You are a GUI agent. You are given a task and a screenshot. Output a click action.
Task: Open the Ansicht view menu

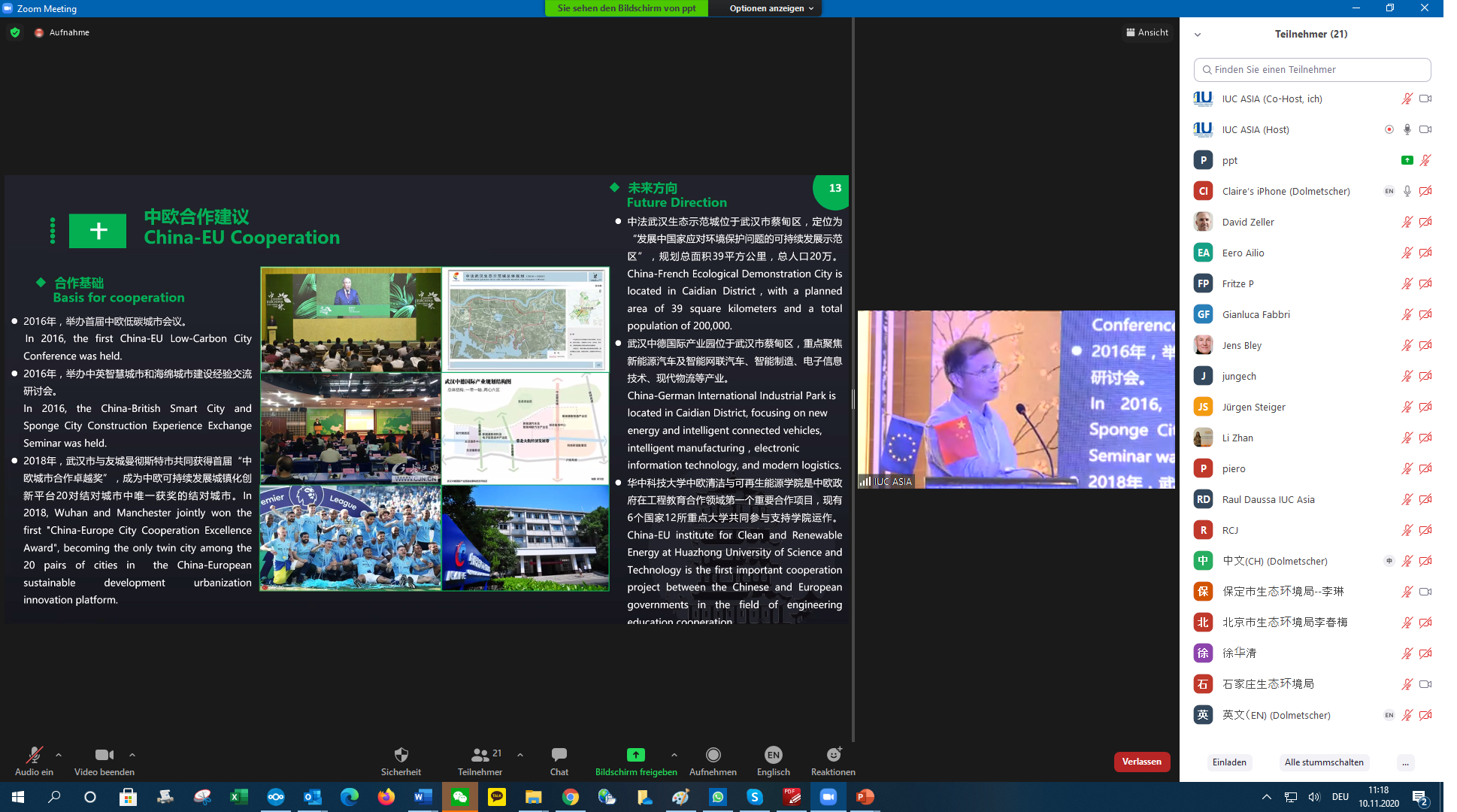[x=1147, y=32]
